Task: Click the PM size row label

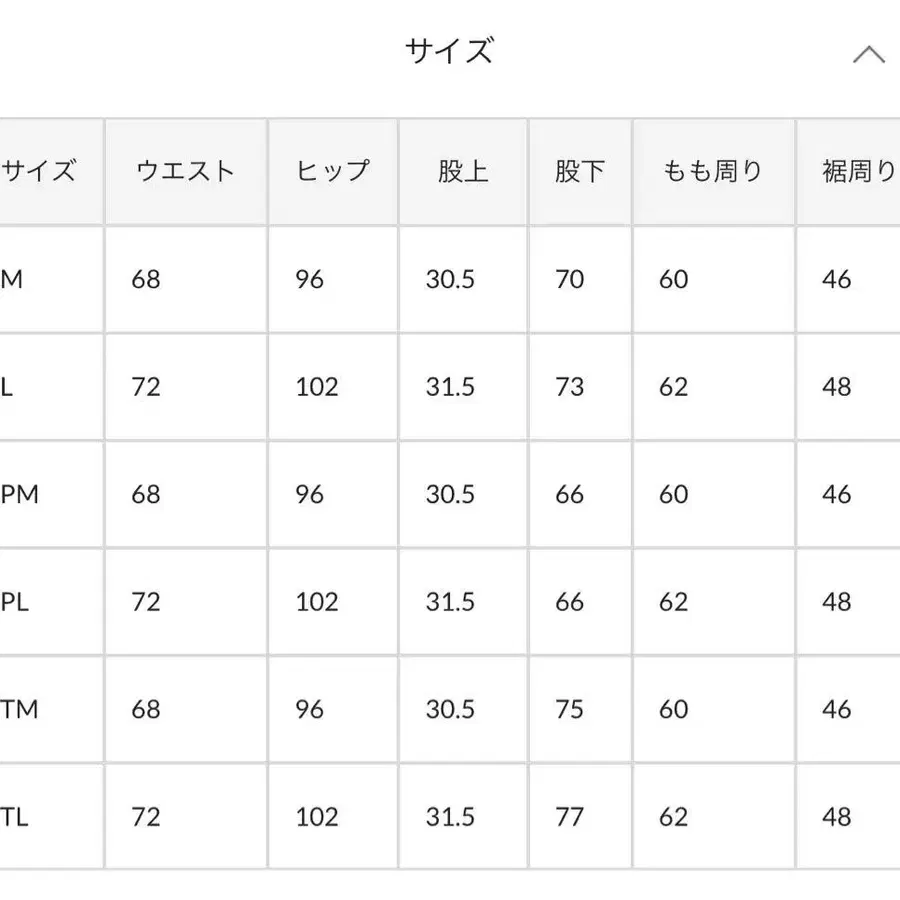Action: (20, 494)
